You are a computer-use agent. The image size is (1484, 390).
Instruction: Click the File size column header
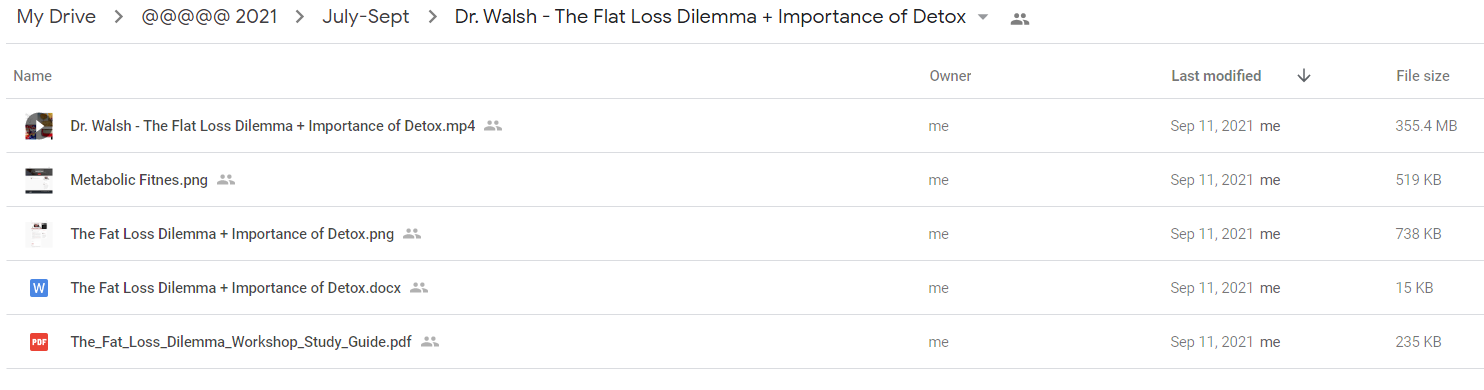[x=1423, y=76]
